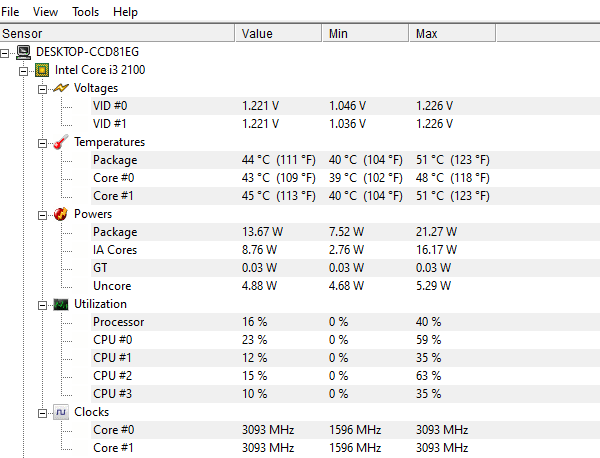The image size is (600, 458).
Task: Click the Powers flame icon
Action: pos(61,214)
